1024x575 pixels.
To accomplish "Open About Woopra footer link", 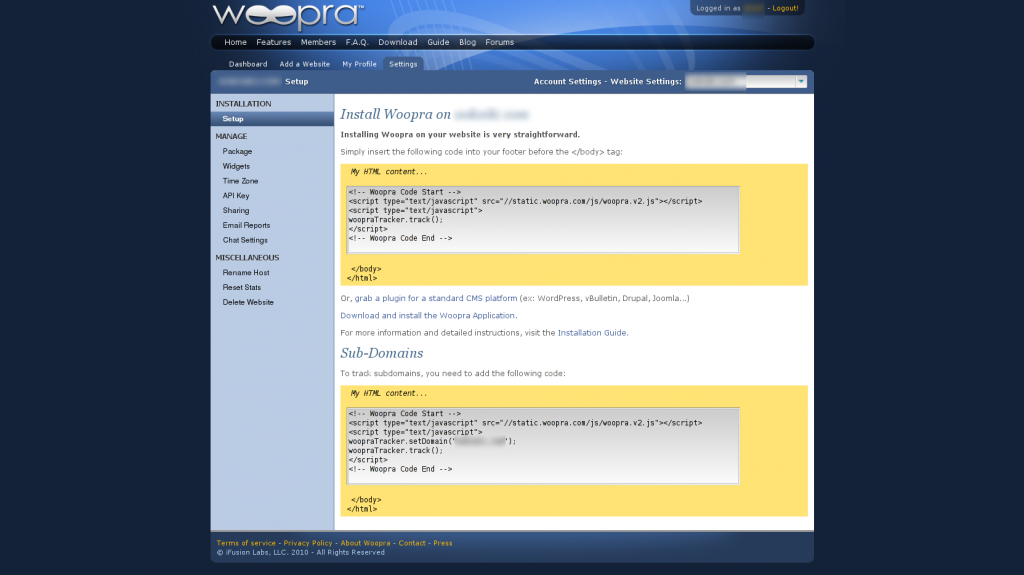I will [x=365, y=543].
